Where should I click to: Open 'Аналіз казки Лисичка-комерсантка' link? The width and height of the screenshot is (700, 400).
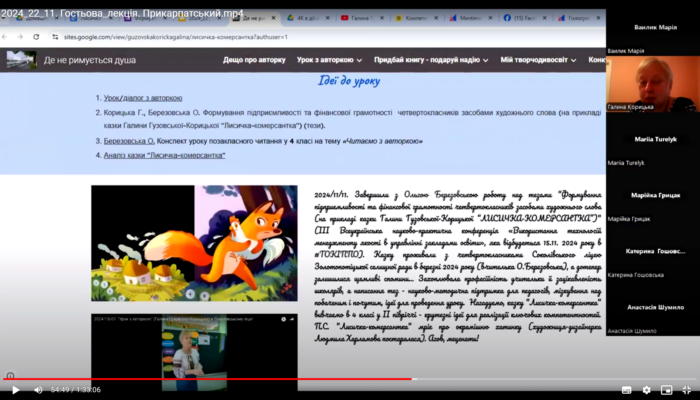165,155
